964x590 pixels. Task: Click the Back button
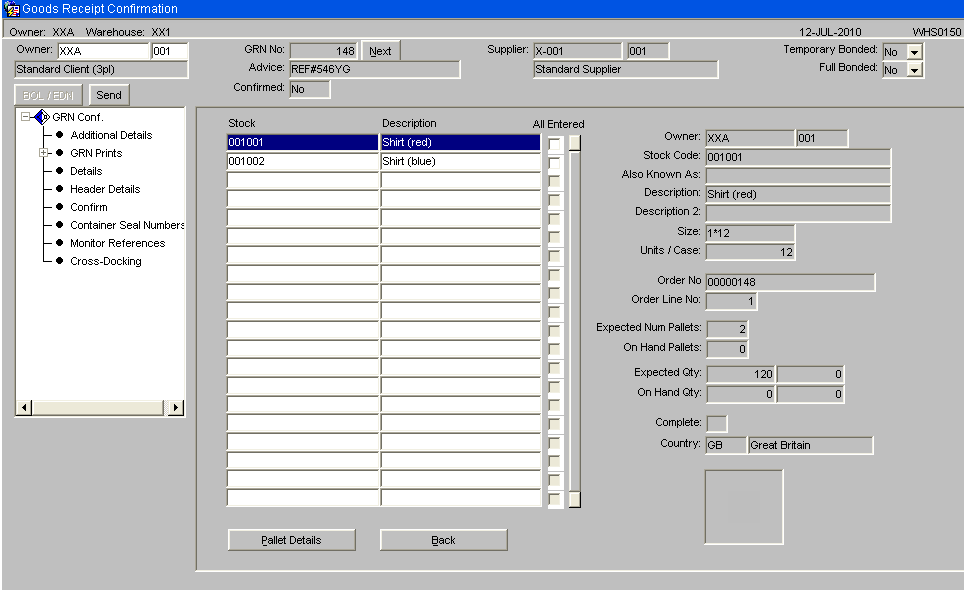point(443,540)
